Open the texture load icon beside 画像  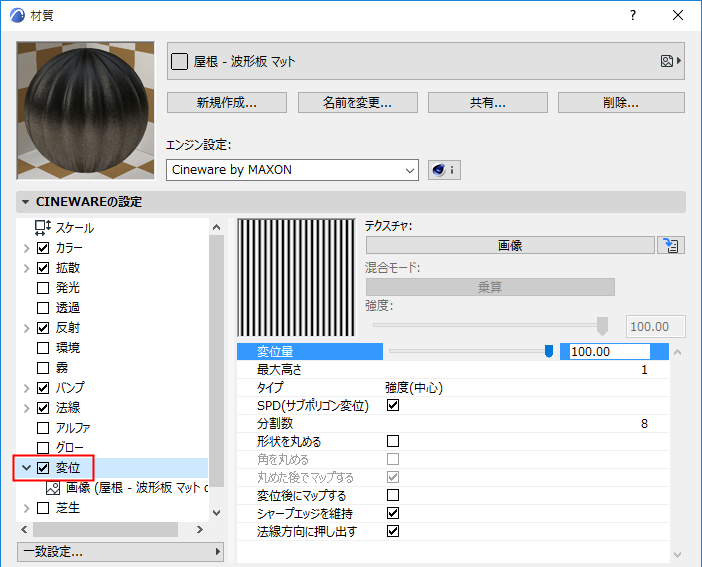pyautogui.click(x=671, y=245)
